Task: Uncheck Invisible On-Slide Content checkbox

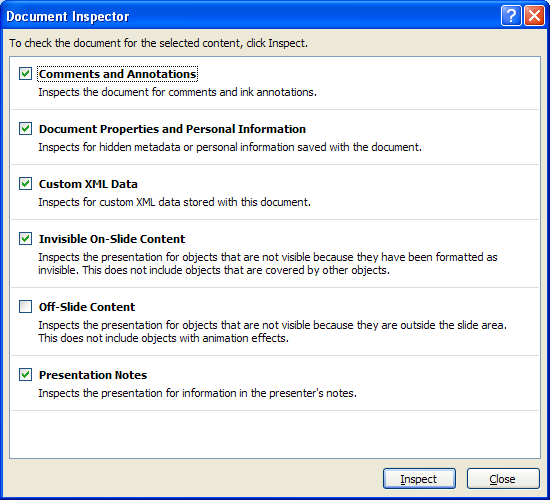Action: point(25,239)
